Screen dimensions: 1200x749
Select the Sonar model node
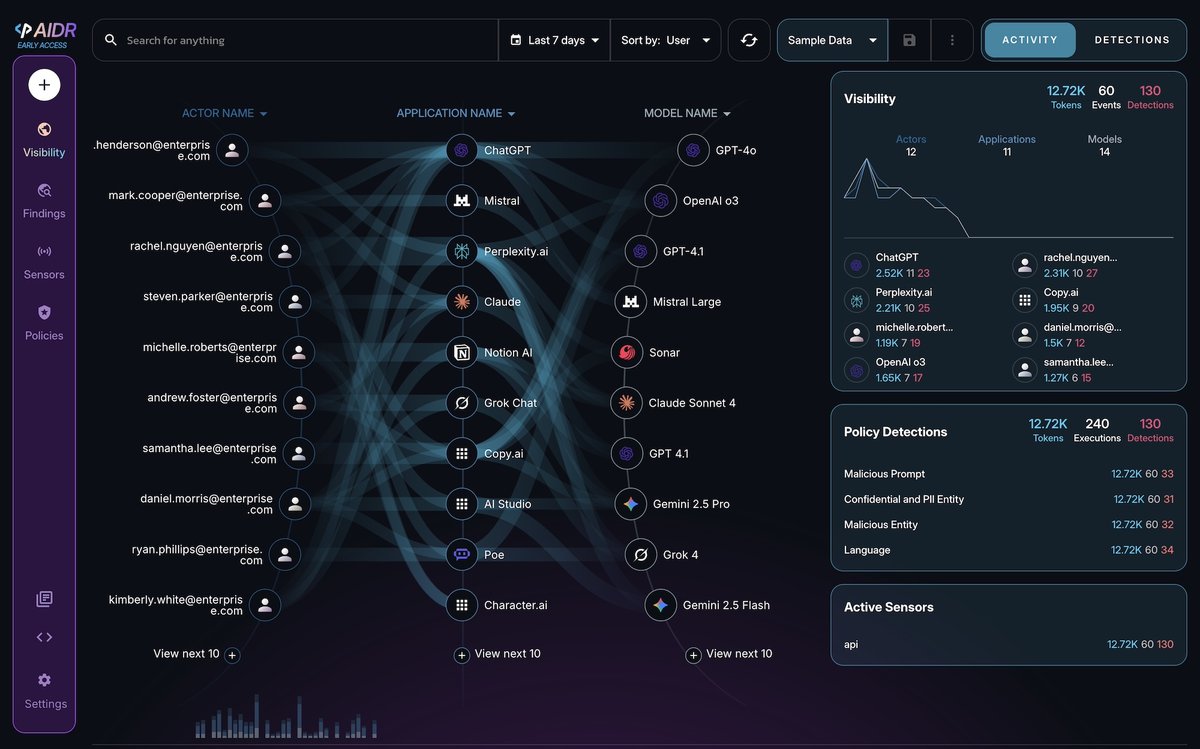(x=627, y=352)
